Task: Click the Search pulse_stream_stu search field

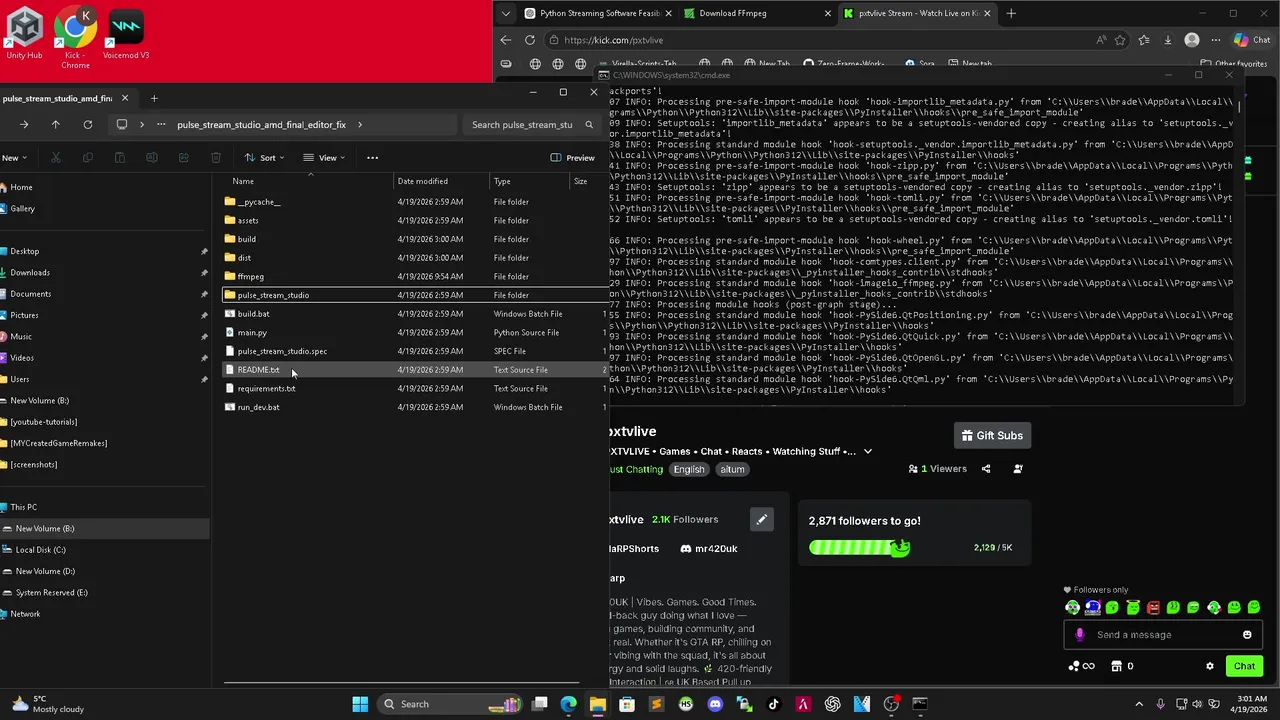Action: (x=533, y=125)
